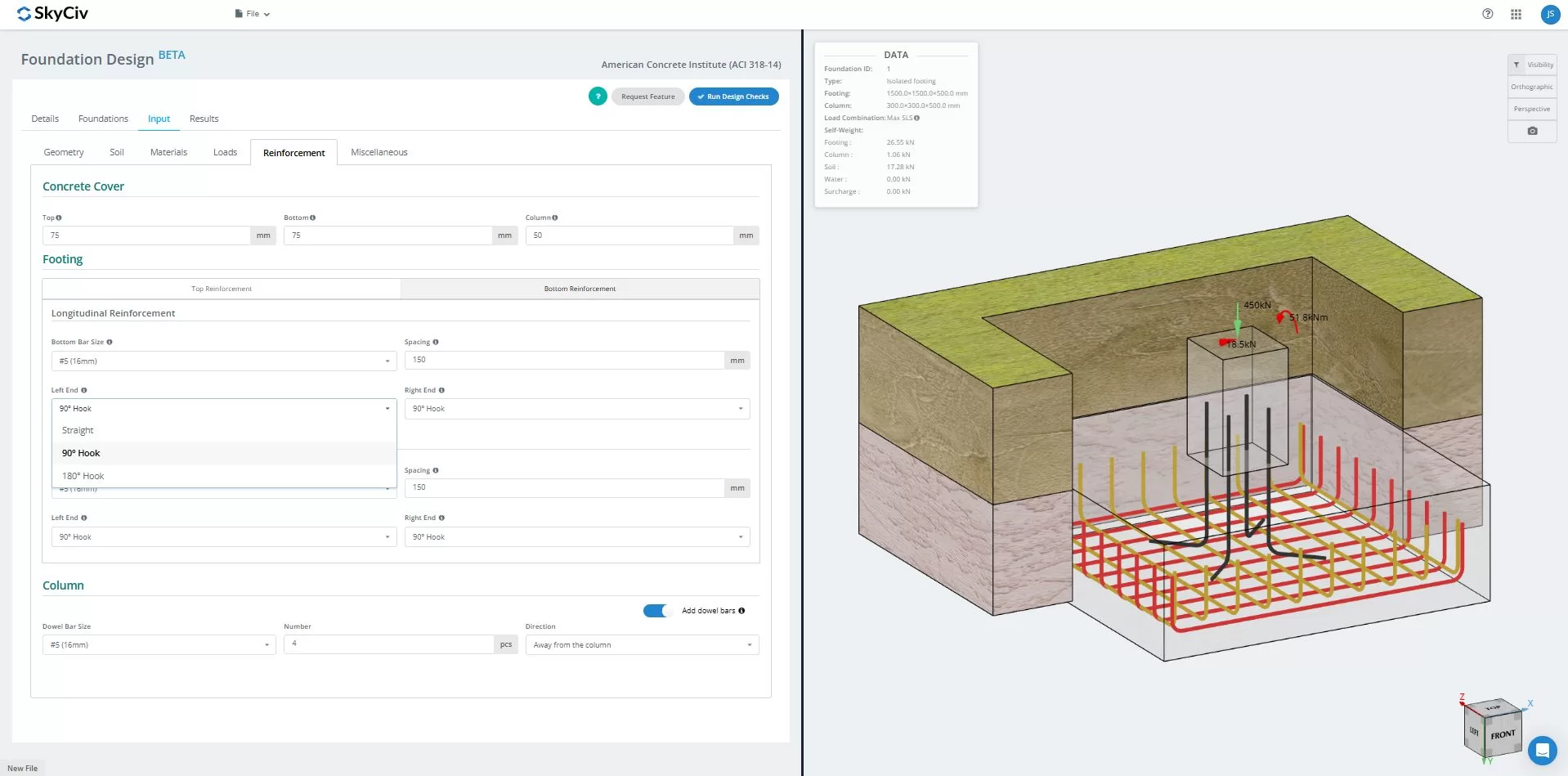This screenshot has height=776, width=1568.
Task: Open the green question bubble near Request Feature
Action: [x=597, y=96]
